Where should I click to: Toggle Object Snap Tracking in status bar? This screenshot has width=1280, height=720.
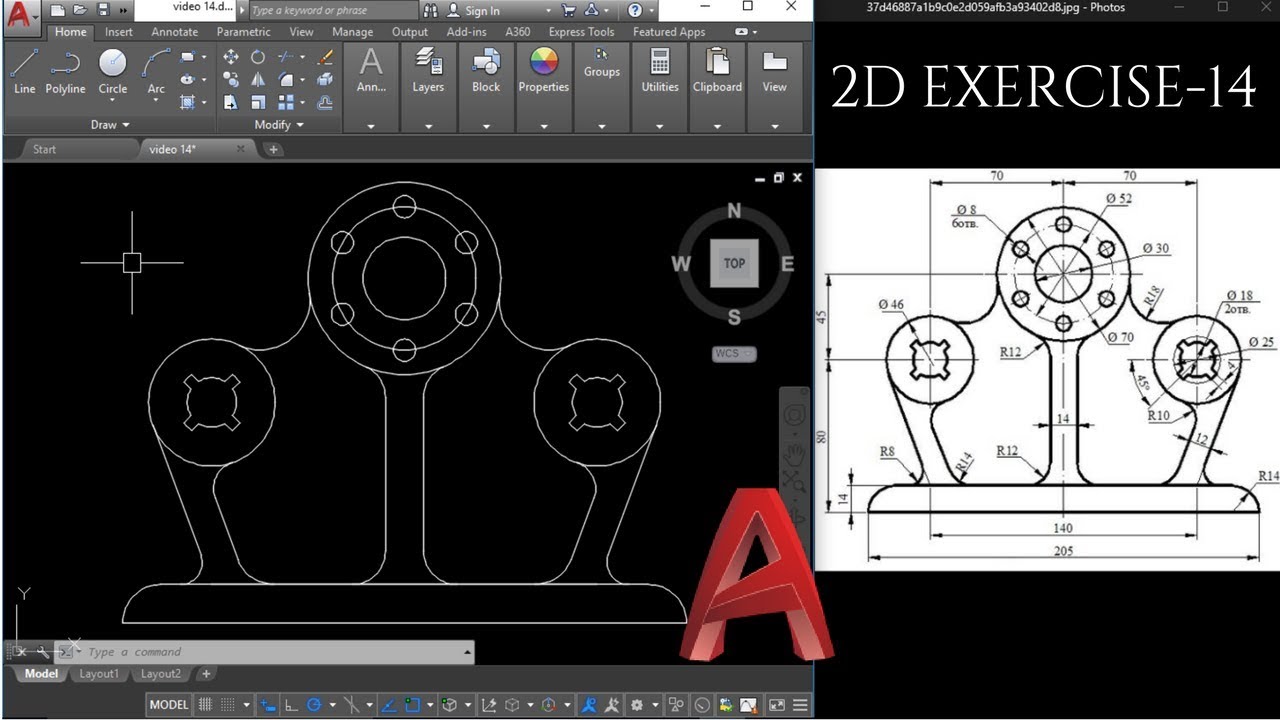(387, 705)
